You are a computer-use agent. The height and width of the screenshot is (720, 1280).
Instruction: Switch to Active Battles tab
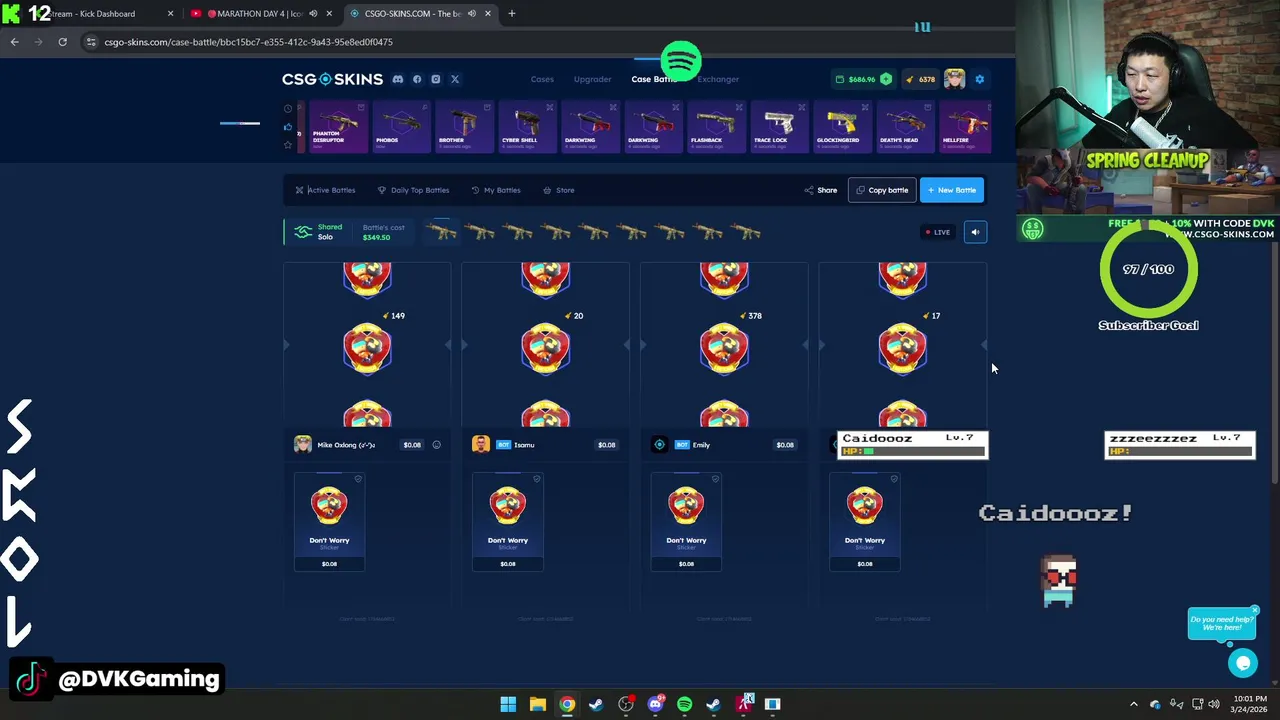(325, 190)
